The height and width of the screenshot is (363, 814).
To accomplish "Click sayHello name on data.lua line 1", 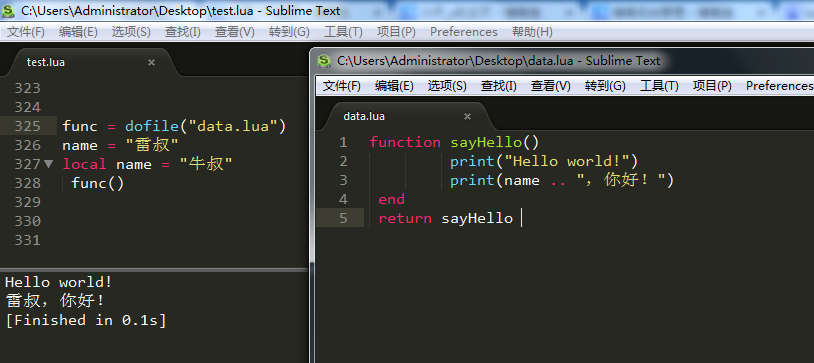I will tap(486, 142).
